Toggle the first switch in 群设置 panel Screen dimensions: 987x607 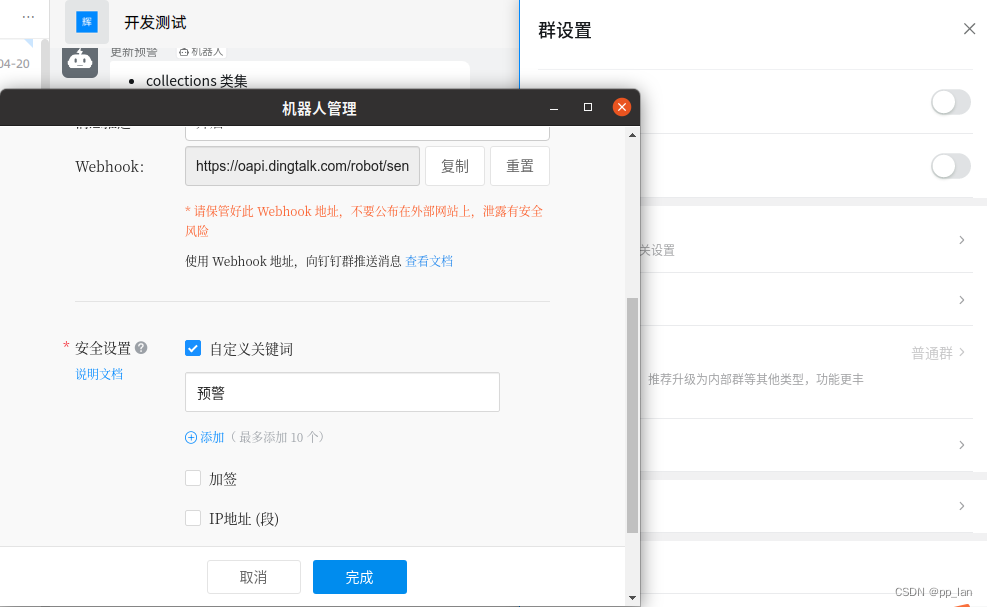coord(950,102)
